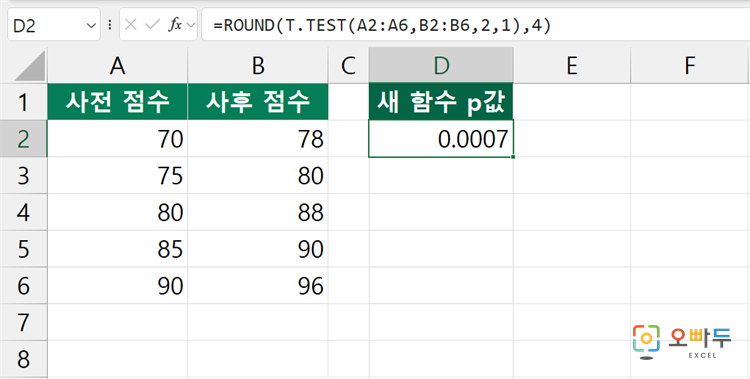The width and height of the screenshot is (750, 379).
Task: Select the '사후 점수' header cell
Action: (x=258, y=102)
